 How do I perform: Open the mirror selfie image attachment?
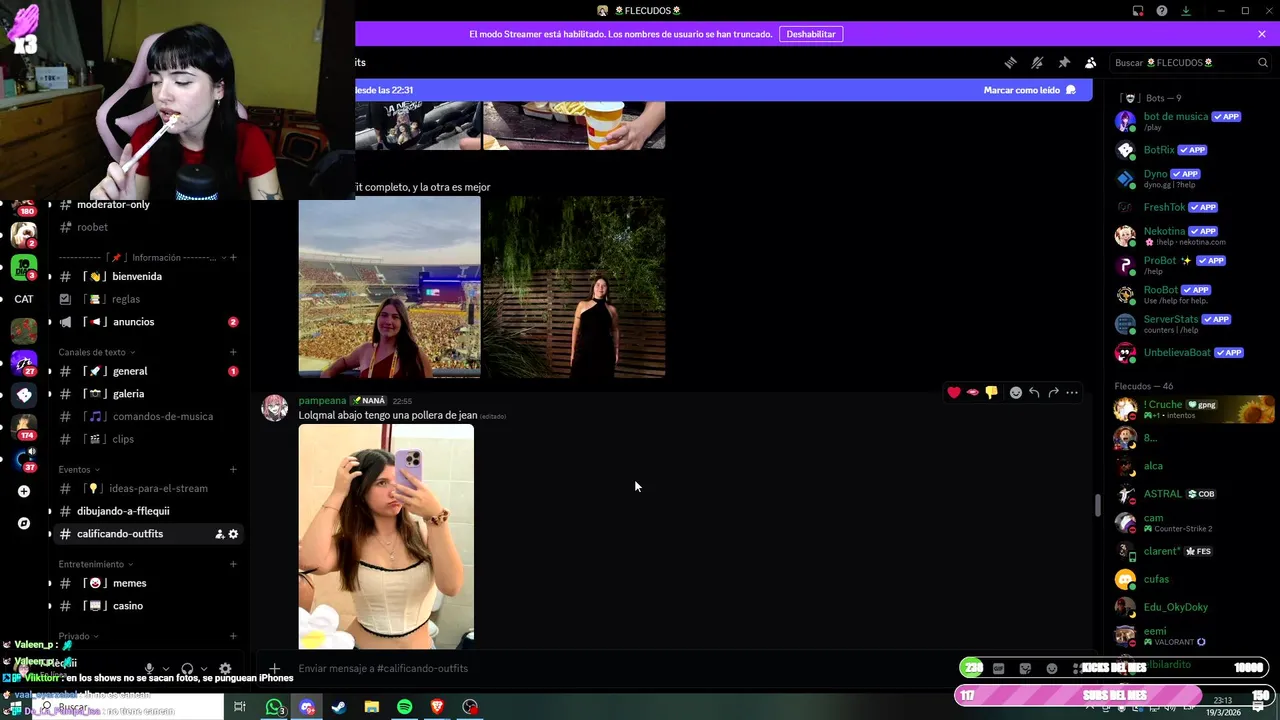(x=386, y=536)
